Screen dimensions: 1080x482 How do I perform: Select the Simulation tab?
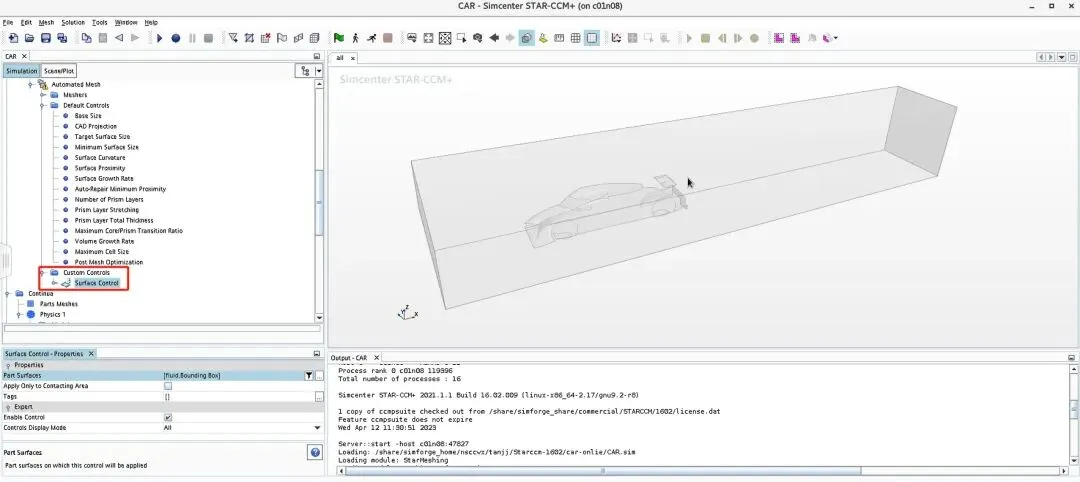coord(21,71)
